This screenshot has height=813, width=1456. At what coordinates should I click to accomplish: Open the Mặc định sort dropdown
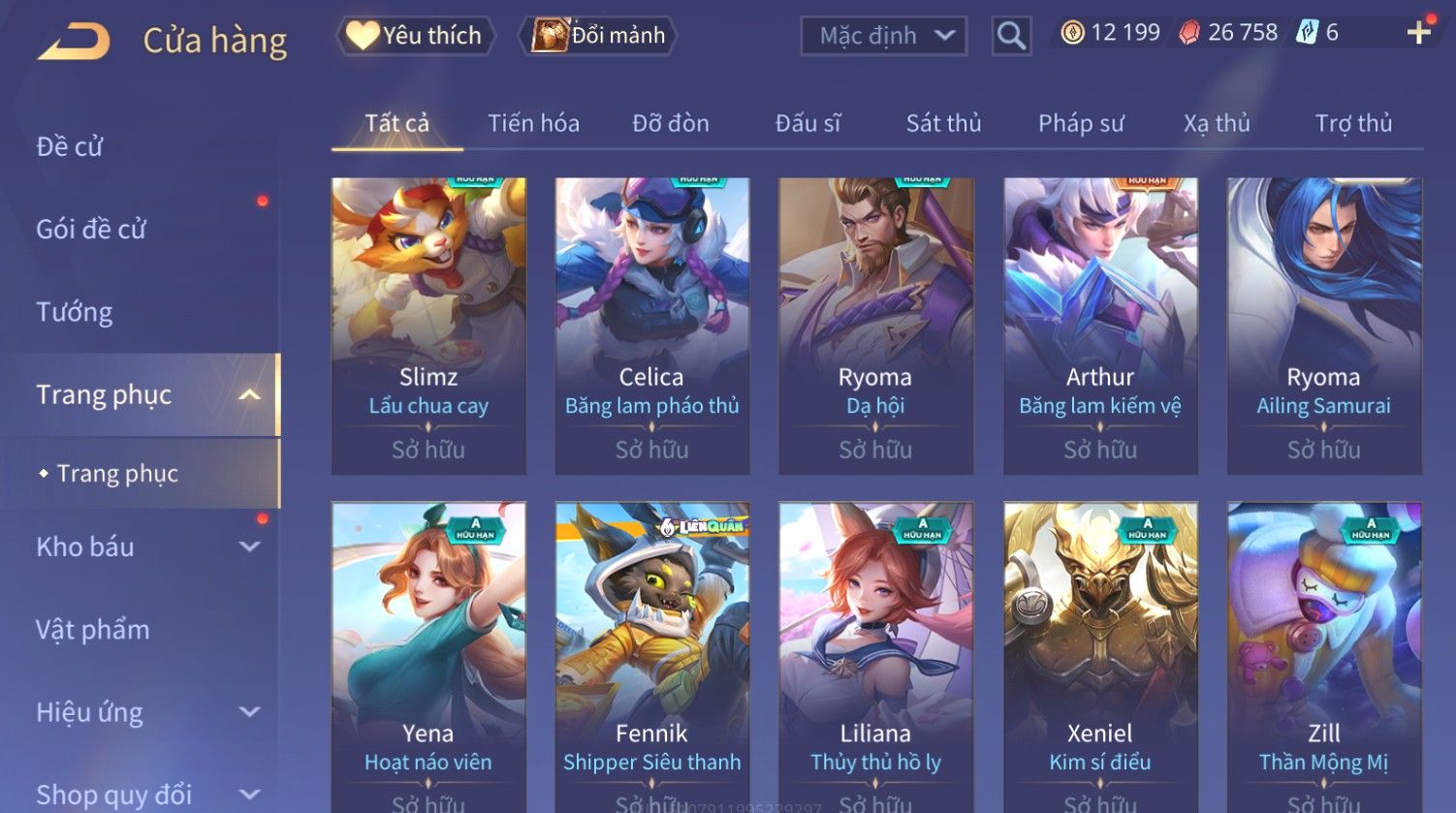click(x=884, y=37)
